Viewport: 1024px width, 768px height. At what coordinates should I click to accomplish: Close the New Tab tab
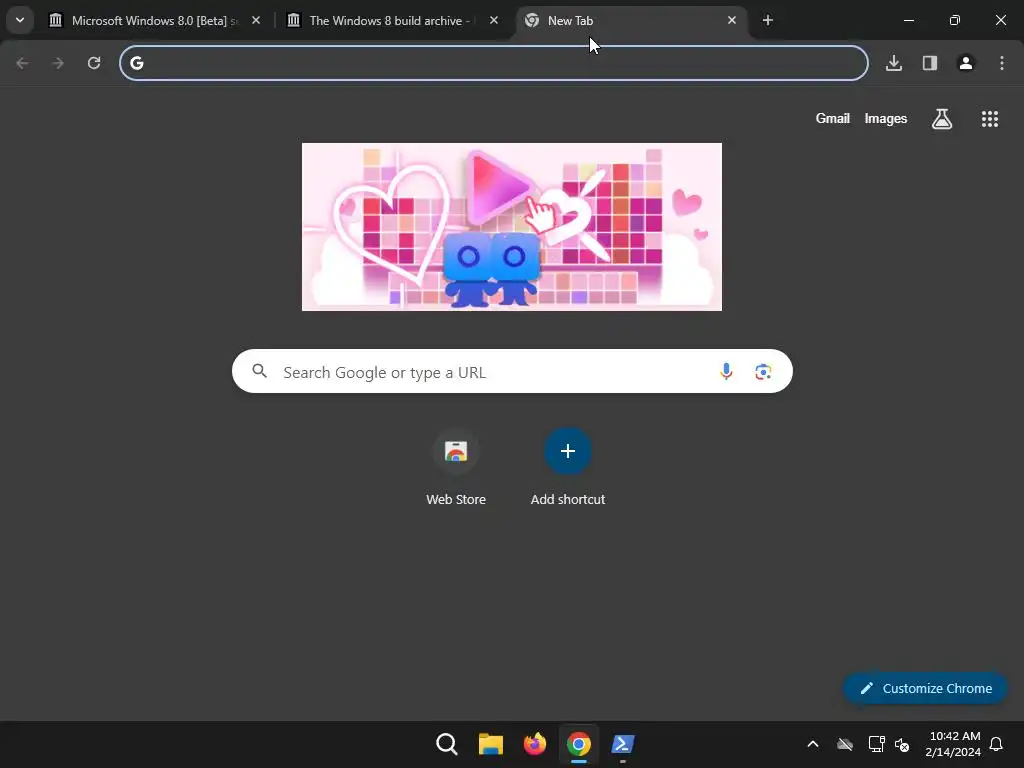tap(731, 20)
